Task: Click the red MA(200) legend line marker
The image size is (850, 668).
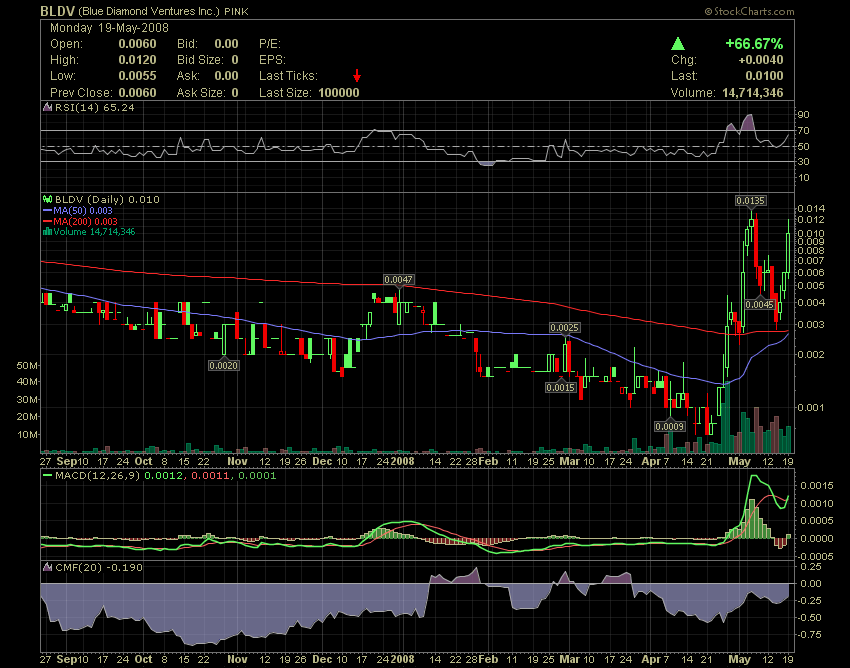Action: pos(48,221)
